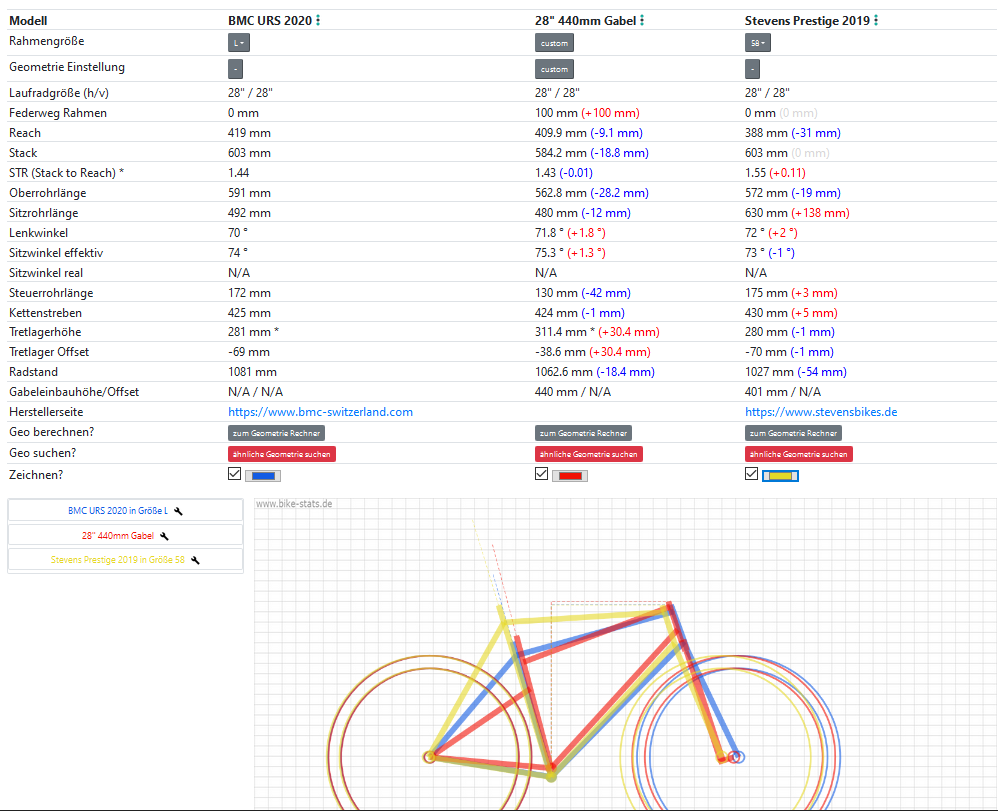Click the Gabel reach value '409.9 mm'

(x=561, y=133)
